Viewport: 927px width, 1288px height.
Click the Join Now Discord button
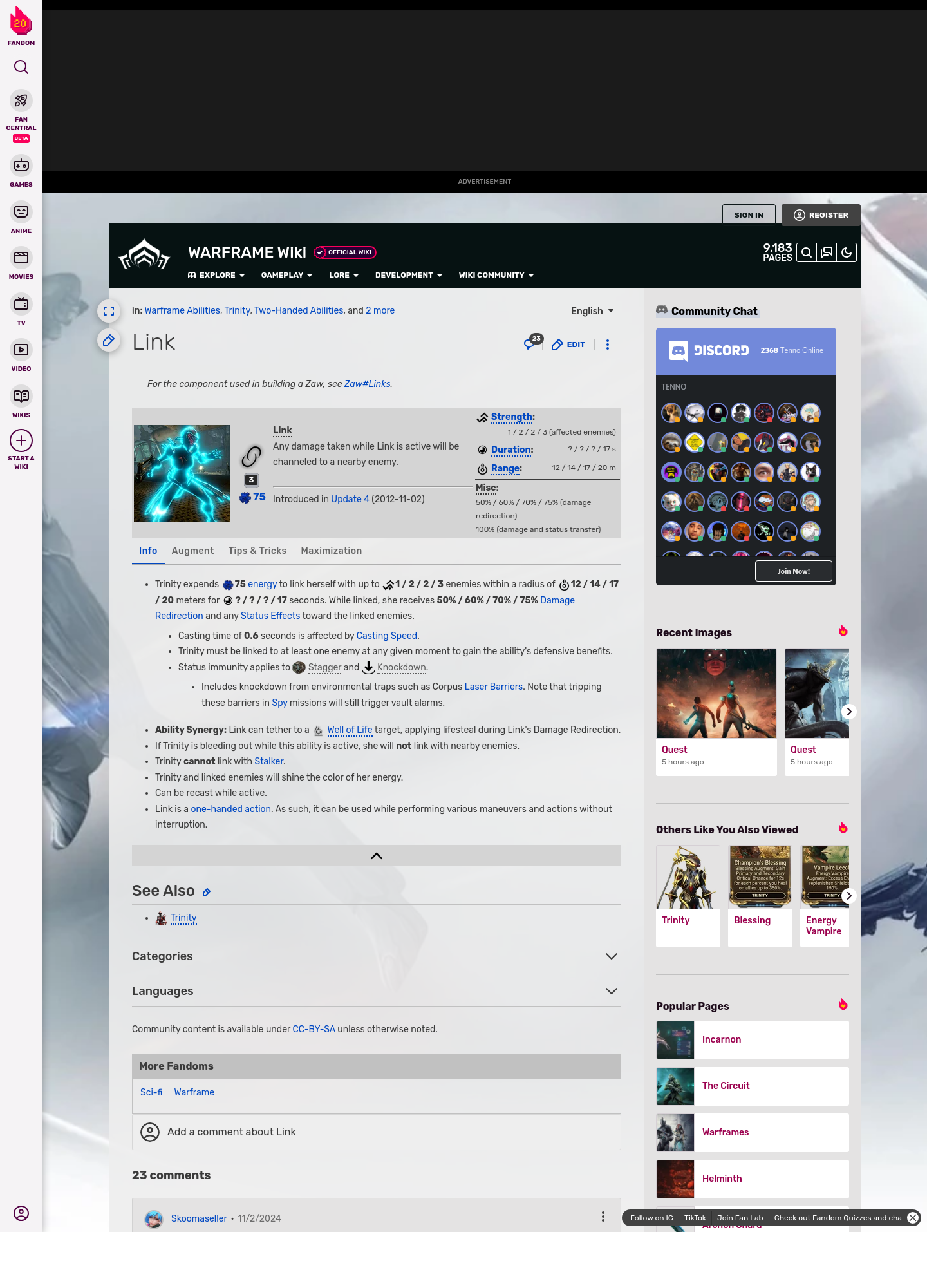793,571
